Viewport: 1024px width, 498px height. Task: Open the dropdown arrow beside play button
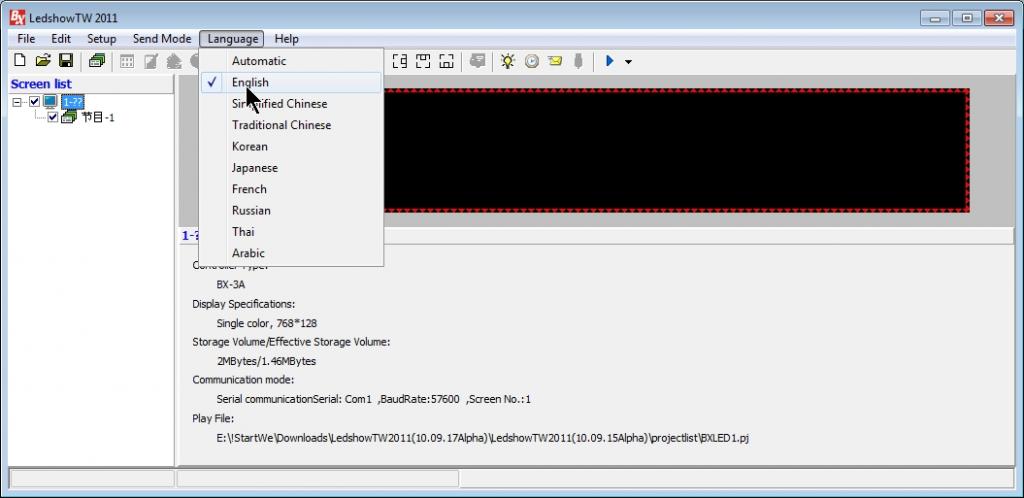coord(628,62)
